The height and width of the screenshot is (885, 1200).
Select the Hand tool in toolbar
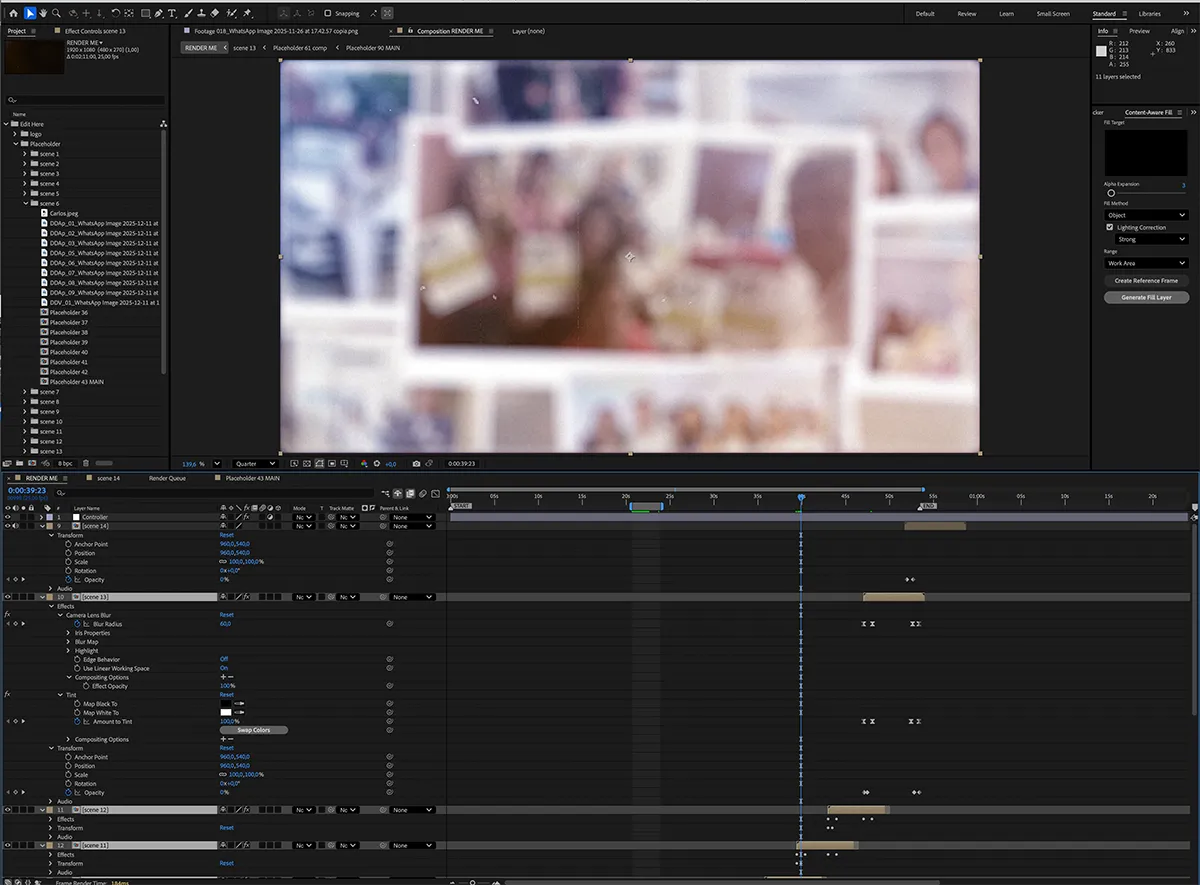(x=43, y=14)
